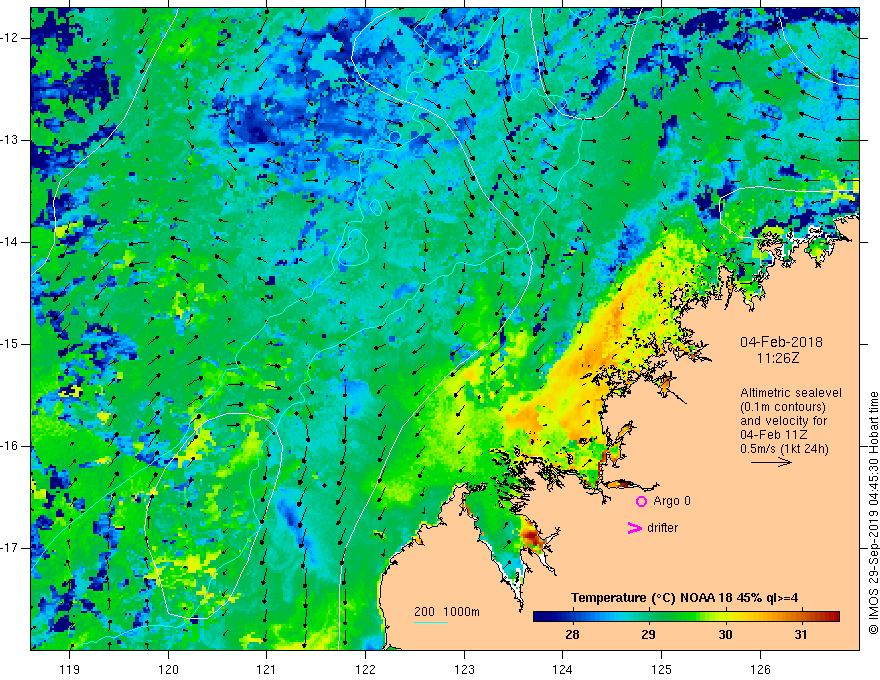Screen dimensions: 880x680
Task: Click the 30 value on temperature scale
Action: click(725, 635)
